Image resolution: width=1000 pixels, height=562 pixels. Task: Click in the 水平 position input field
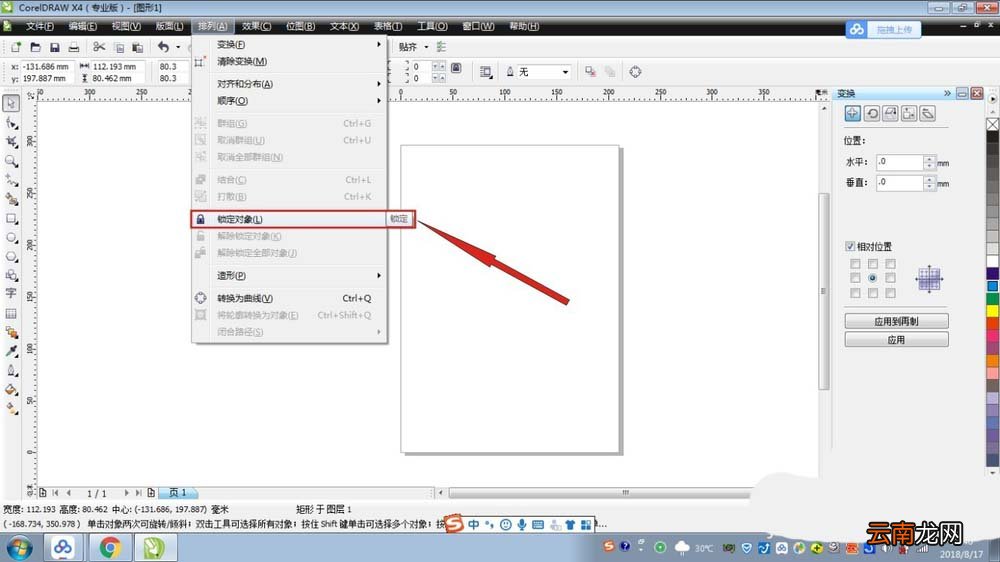(899, 162)
